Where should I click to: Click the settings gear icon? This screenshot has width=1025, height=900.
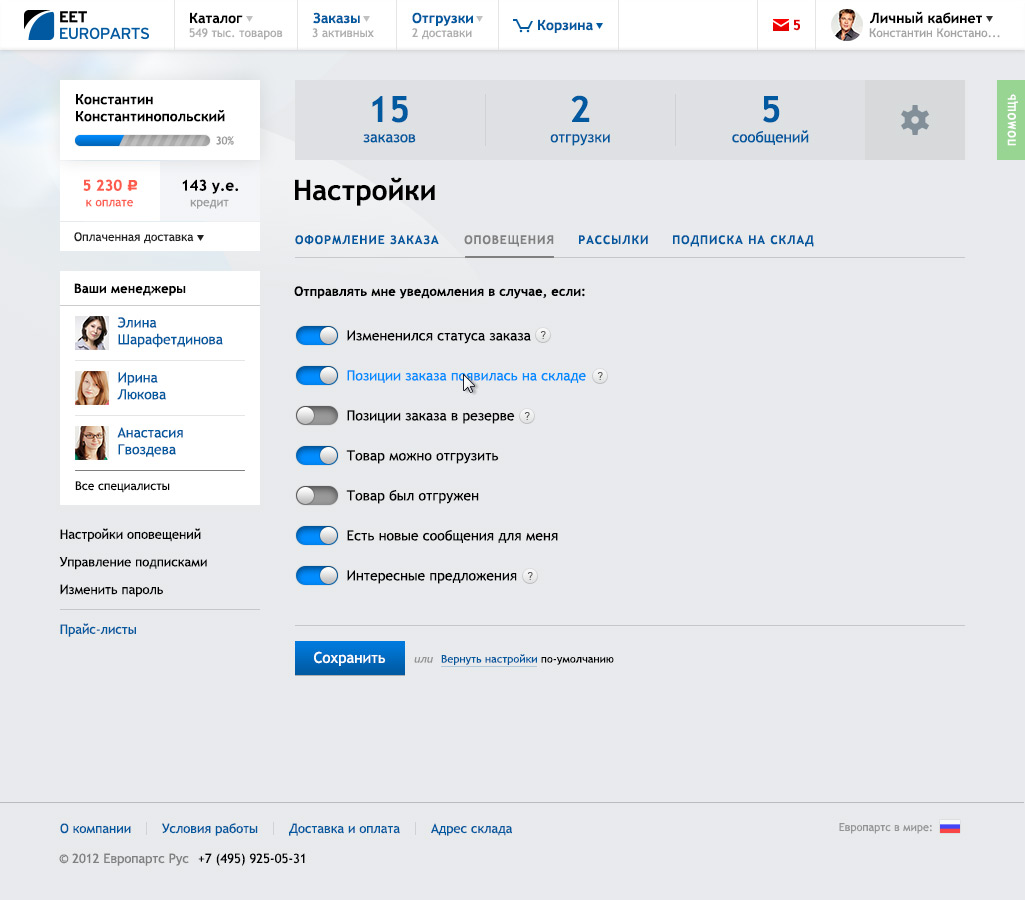click(x=914, y=120)
